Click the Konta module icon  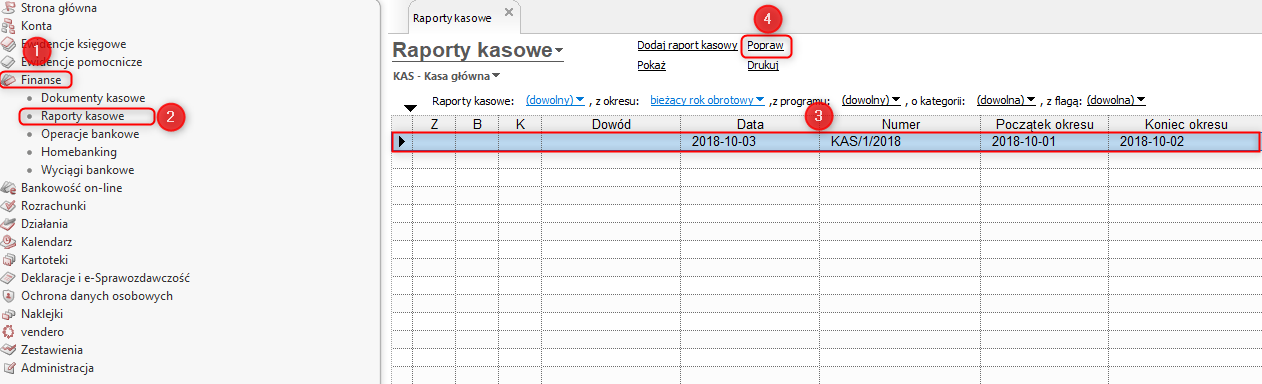point(9,26)
